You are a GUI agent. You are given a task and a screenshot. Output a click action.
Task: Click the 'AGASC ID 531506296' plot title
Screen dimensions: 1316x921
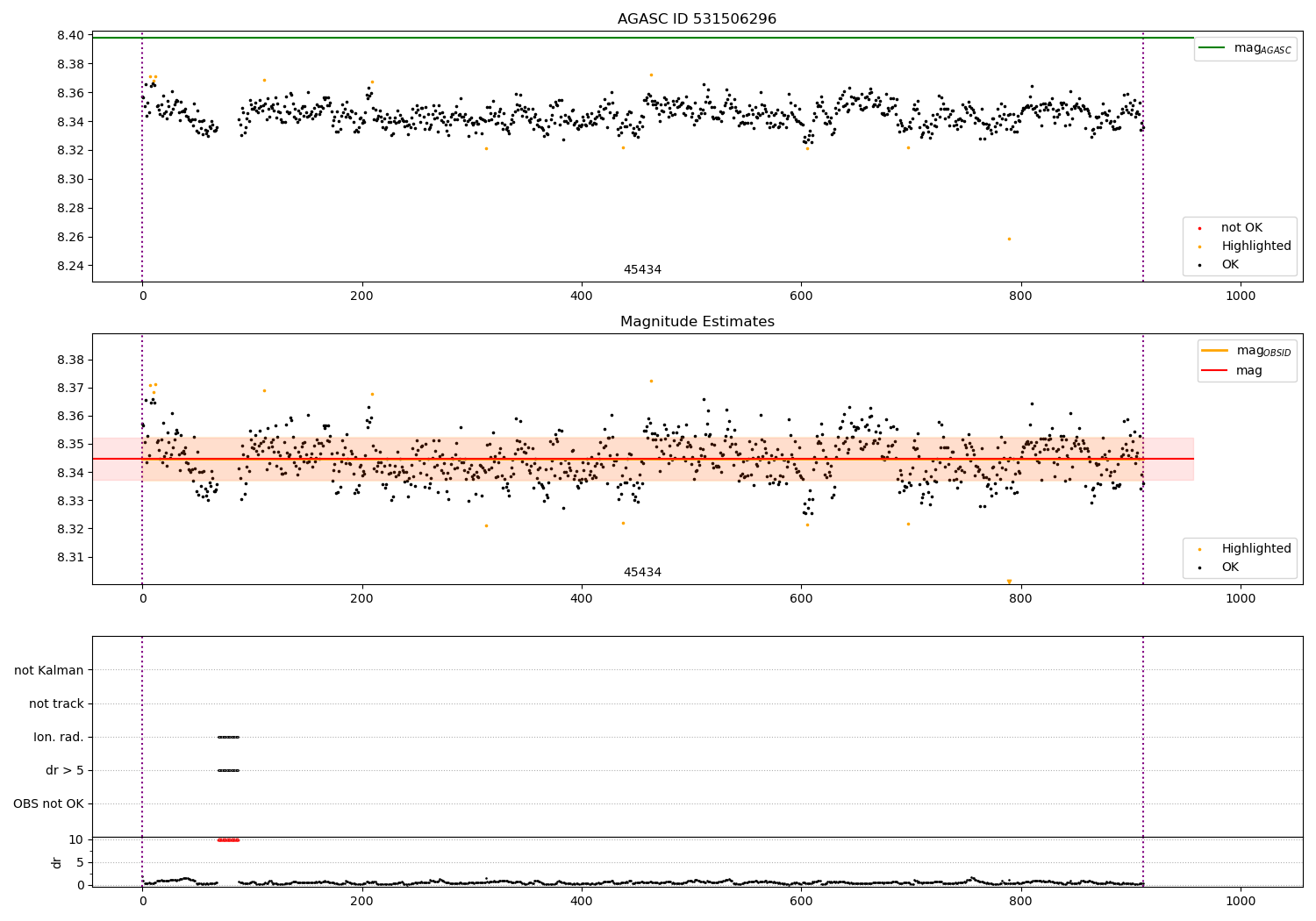(697, 19)
